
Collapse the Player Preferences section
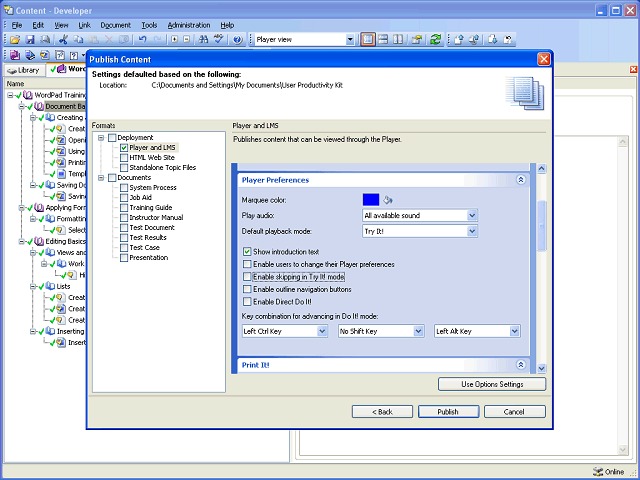click(x=521, y=180)
